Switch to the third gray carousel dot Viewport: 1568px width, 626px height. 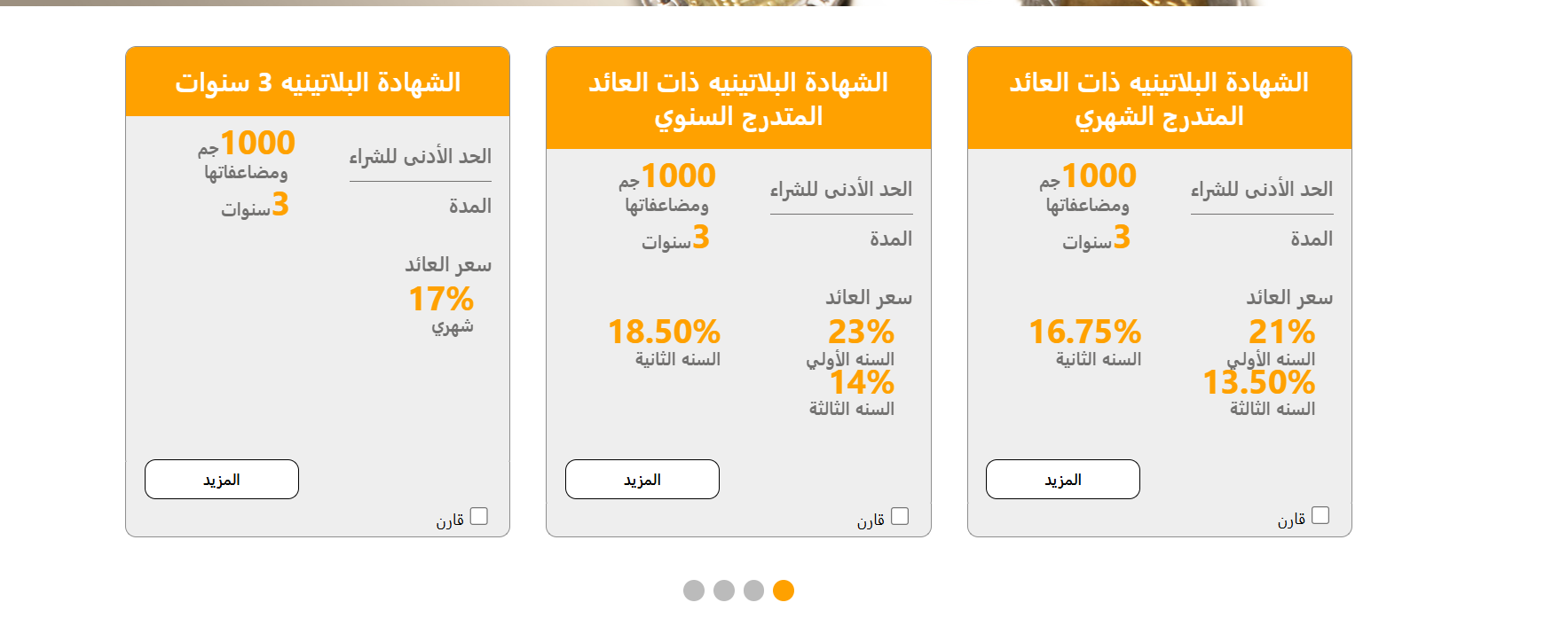753,591
